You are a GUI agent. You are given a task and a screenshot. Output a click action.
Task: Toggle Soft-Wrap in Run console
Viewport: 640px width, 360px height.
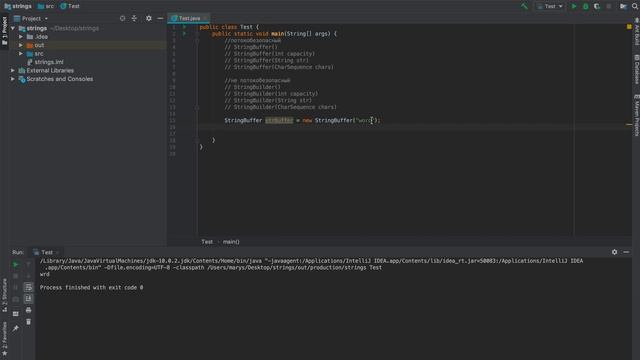(x=28, y=287)
